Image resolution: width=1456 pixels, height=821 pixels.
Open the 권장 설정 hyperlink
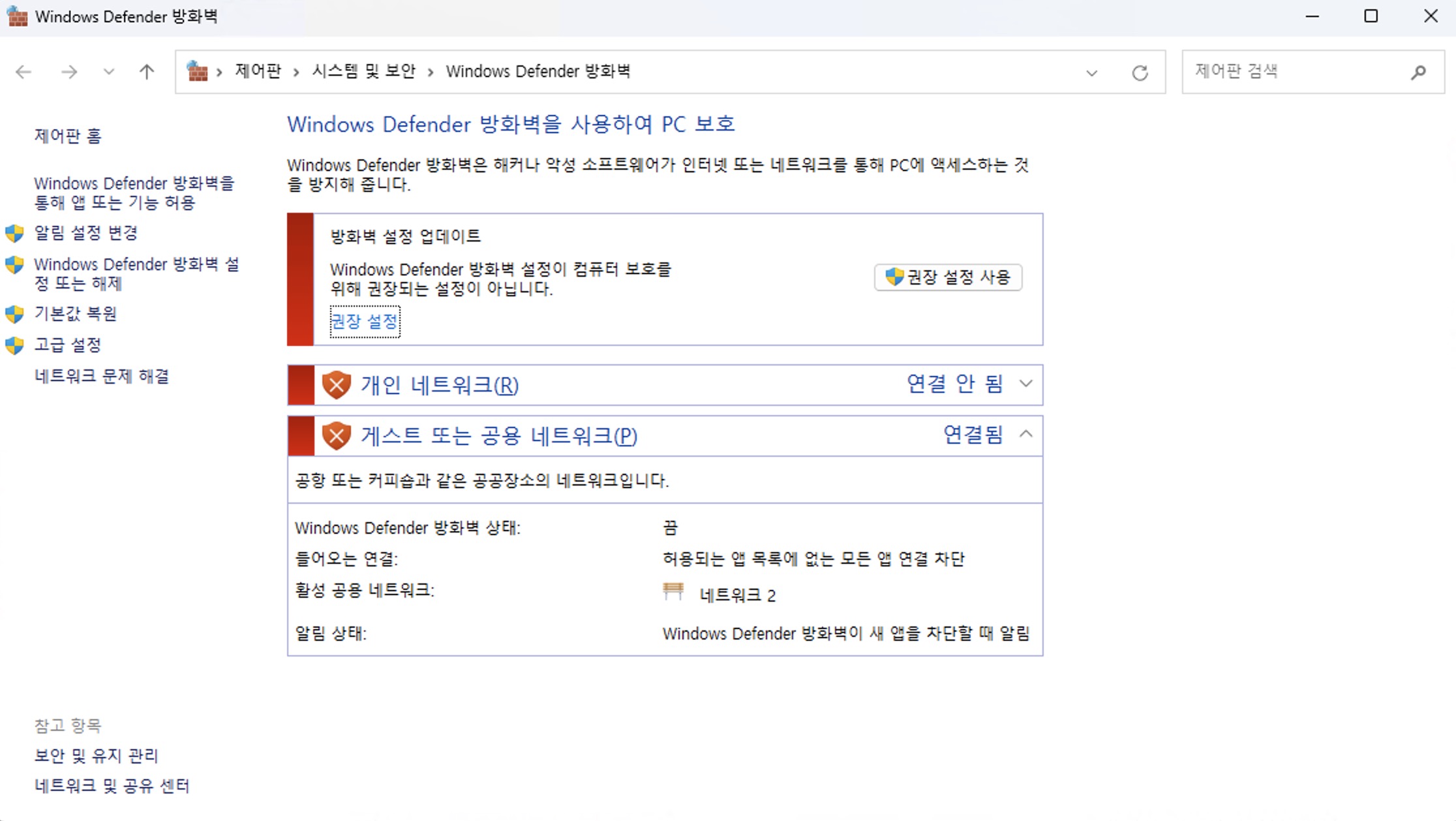(x=365, y=321)
